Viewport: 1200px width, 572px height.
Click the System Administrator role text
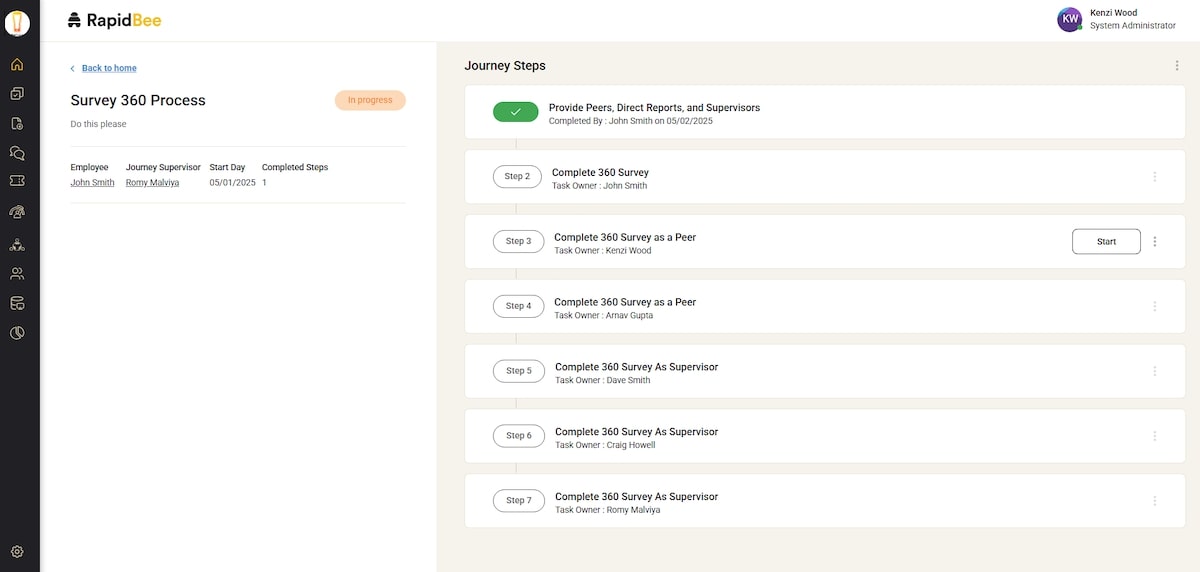click(1133, 26)
